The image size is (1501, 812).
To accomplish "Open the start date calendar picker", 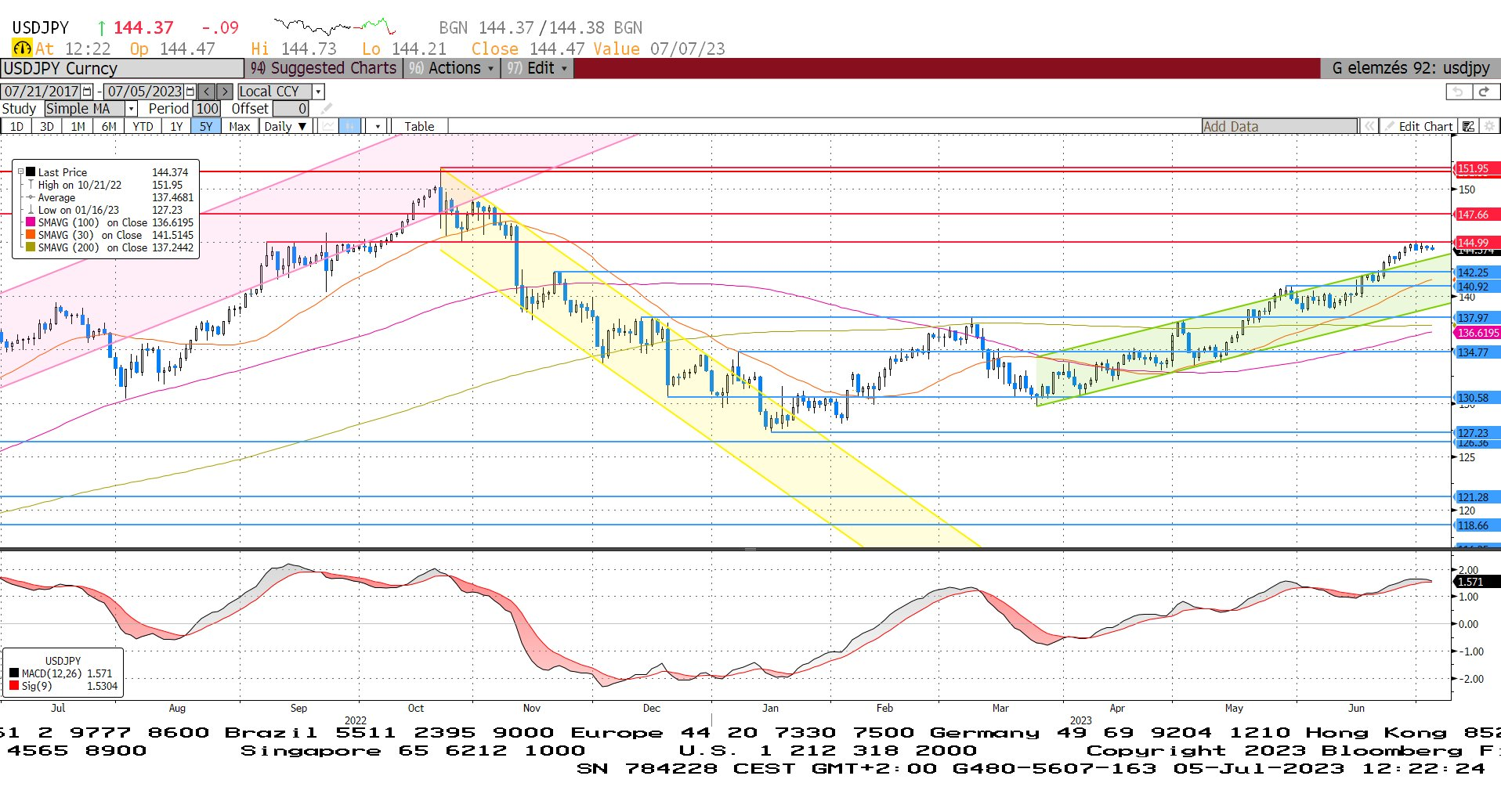I will click(x=87, y=92).
